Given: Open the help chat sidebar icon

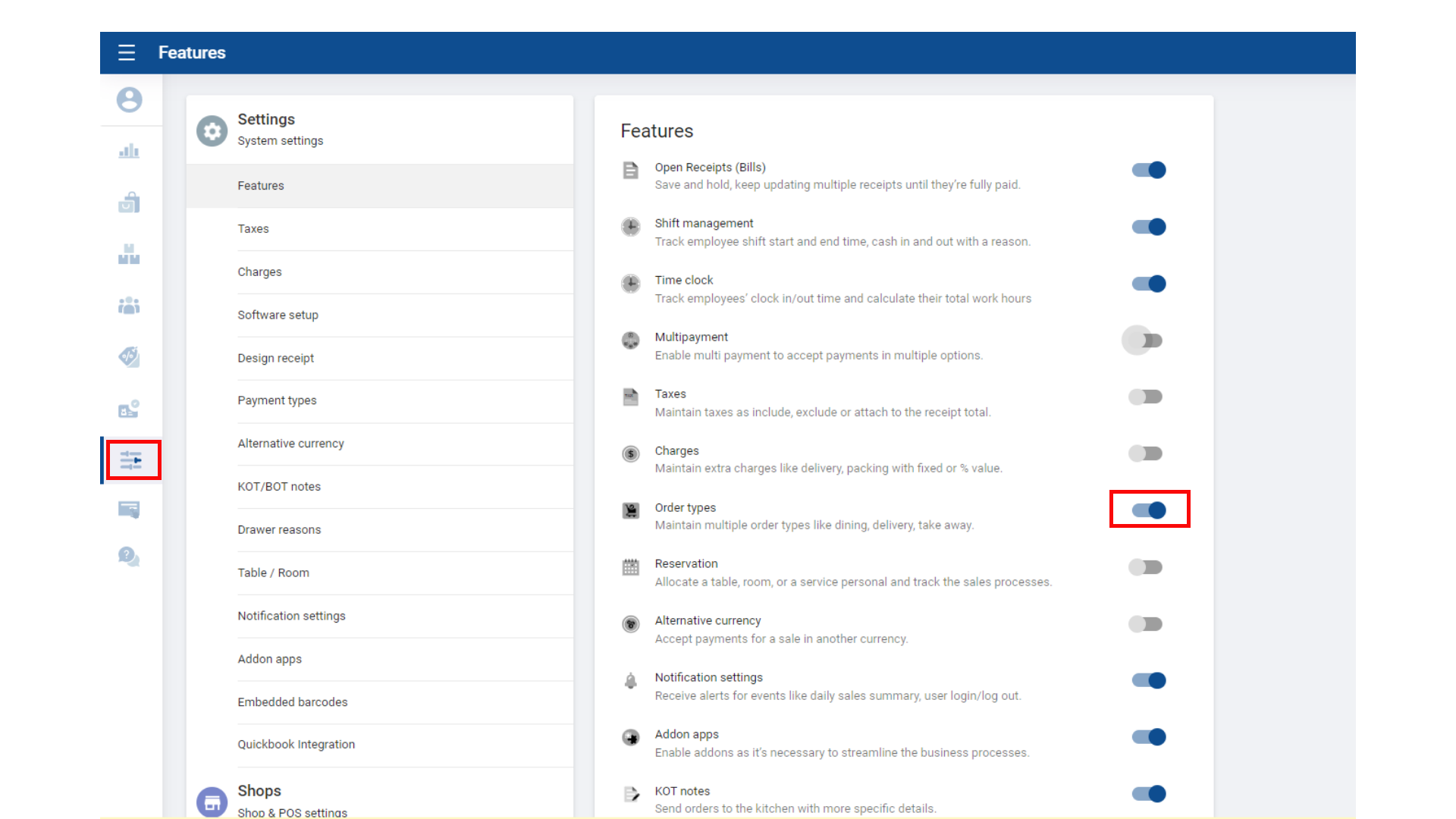Looking at the screenshot, I should pos(129,557).
